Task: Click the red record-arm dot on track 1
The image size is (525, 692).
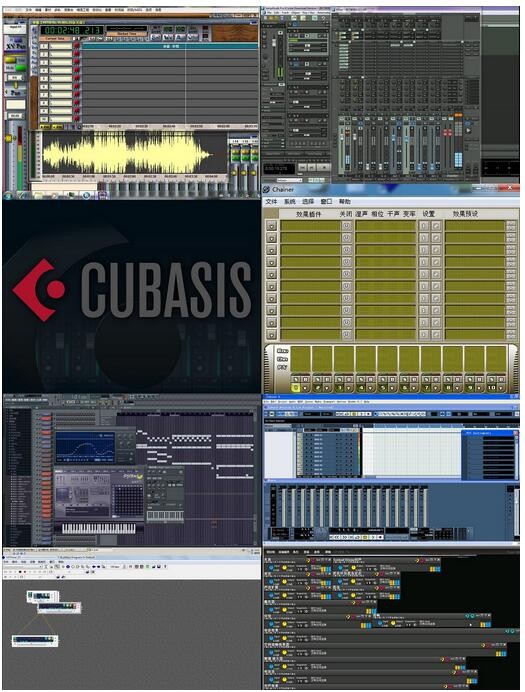Action: (77, 46)
